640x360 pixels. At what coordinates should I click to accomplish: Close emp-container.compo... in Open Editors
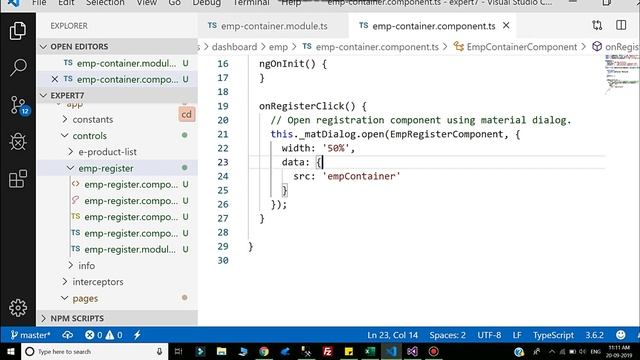tap(55, 79)
